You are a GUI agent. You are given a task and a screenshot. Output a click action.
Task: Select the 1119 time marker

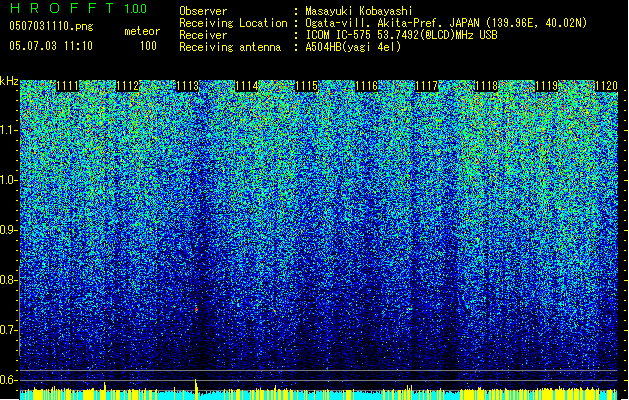546,86
